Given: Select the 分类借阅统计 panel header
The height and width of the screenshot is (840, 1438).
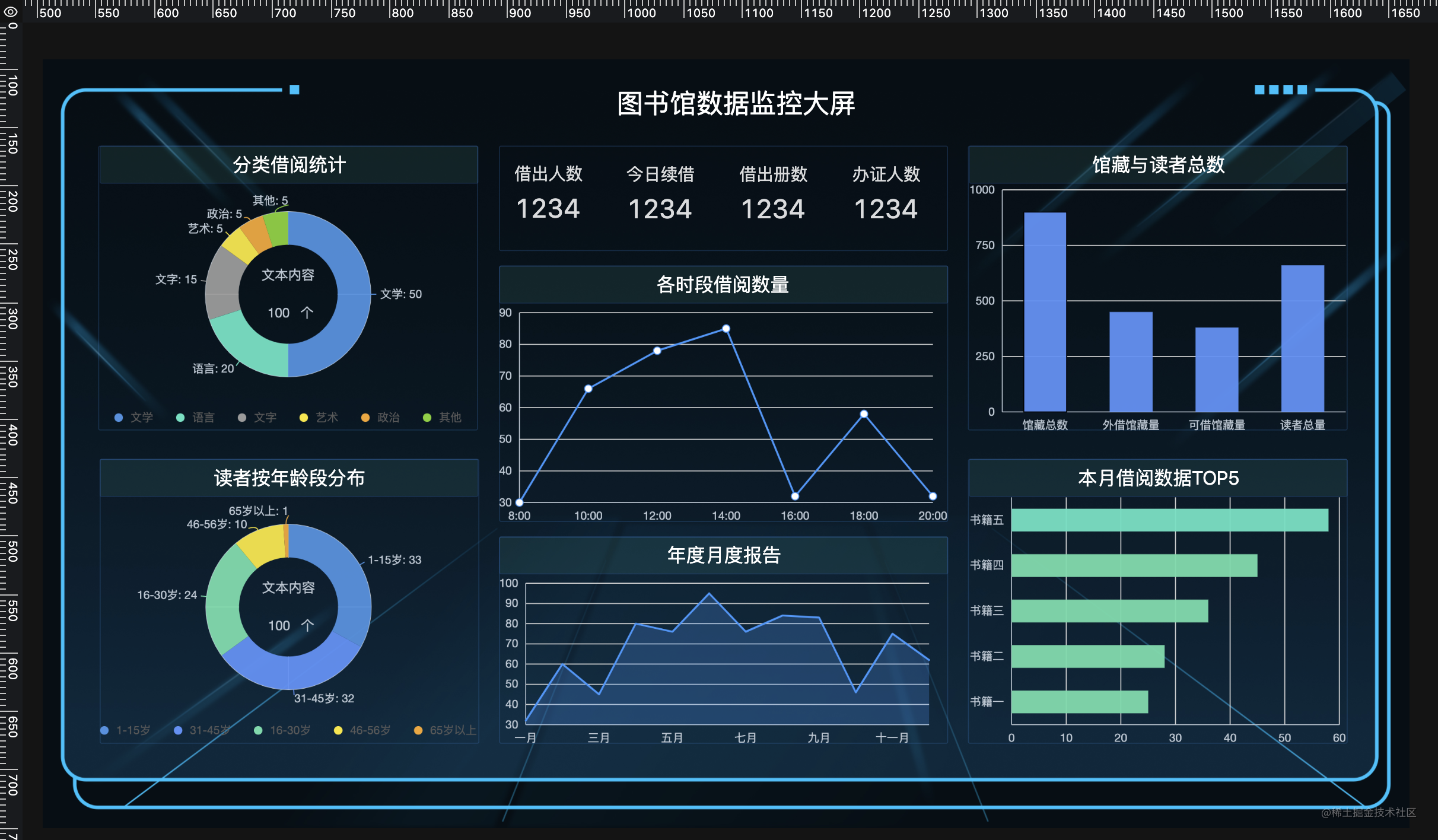Looking at the screenshot, I should [x=288, y=165].
